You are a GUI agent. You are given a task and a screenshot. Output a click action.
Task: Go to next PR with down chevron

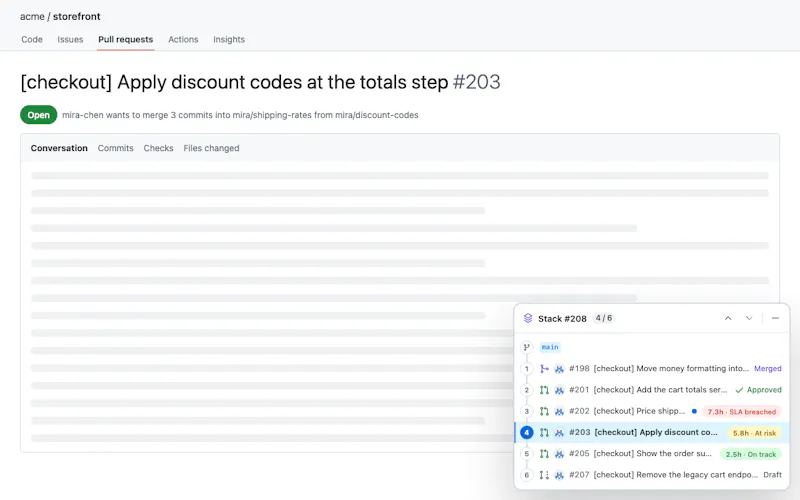[x=749, y=318]
